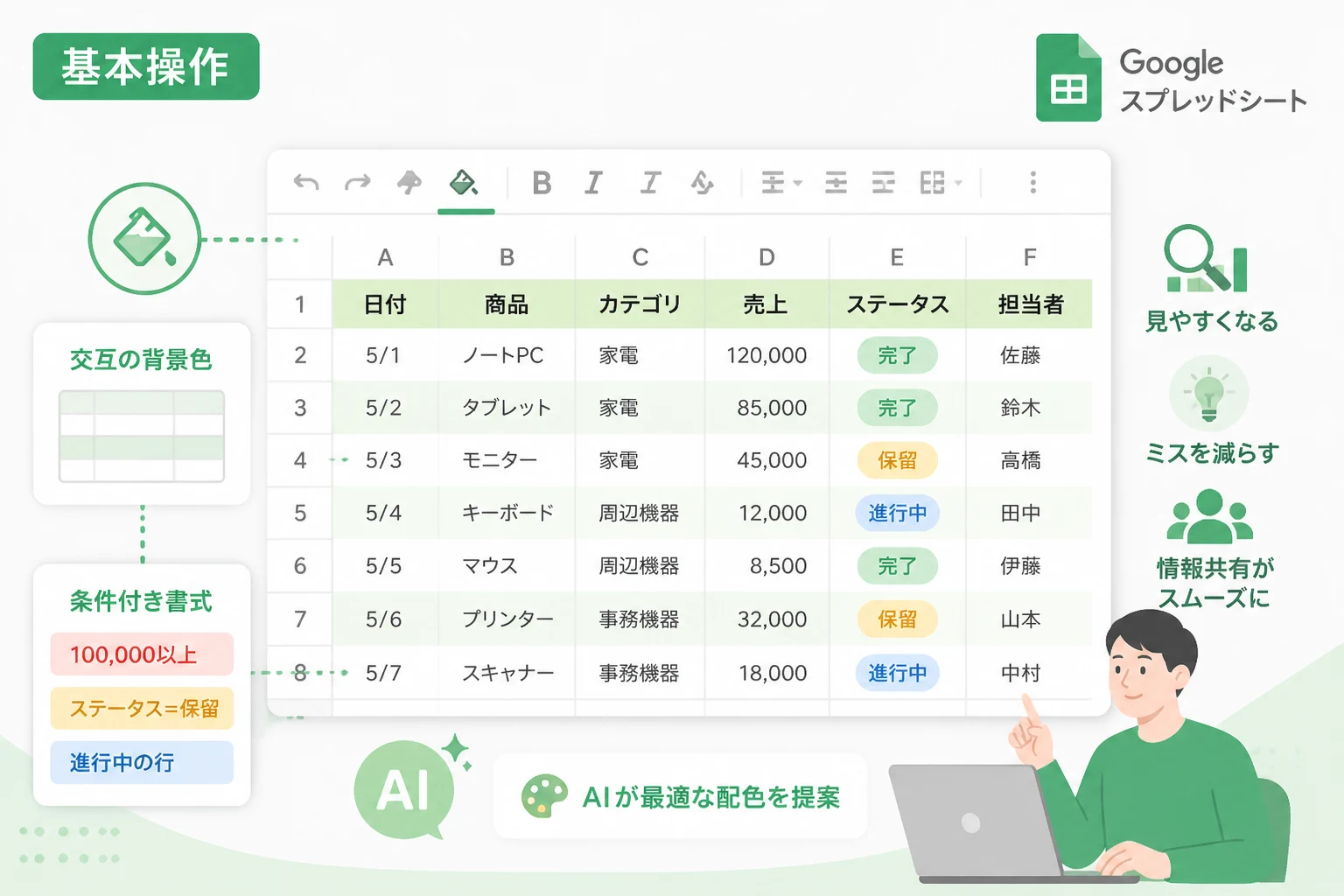Select column F header
The image size is (1344, 896).
pyautogui.click(x=1030, y=257)
